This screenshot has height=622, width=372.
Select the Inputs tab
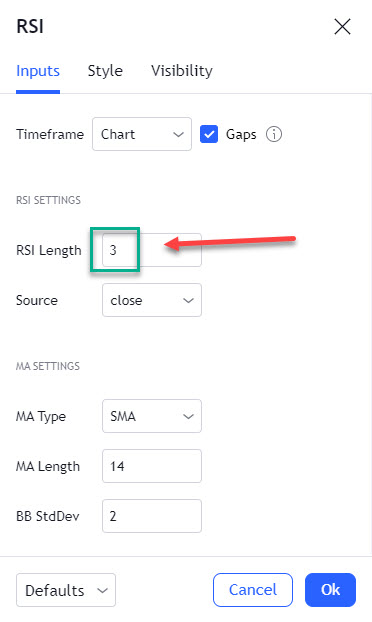(38, 71)
